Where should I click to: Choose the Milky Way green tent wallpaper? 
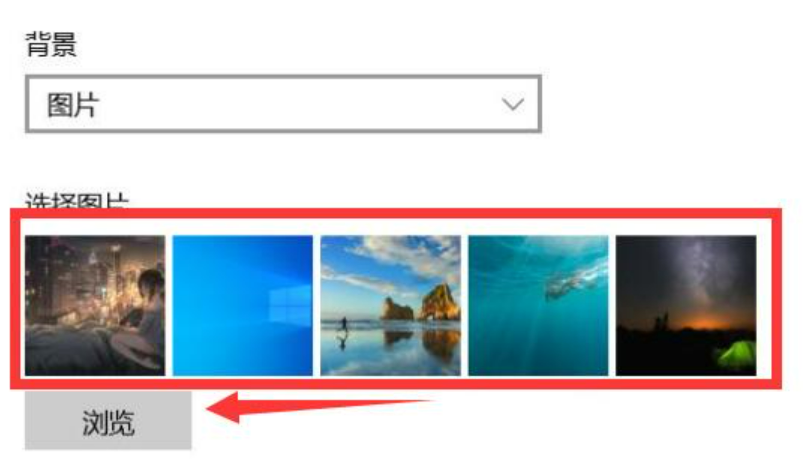[686, 305]
